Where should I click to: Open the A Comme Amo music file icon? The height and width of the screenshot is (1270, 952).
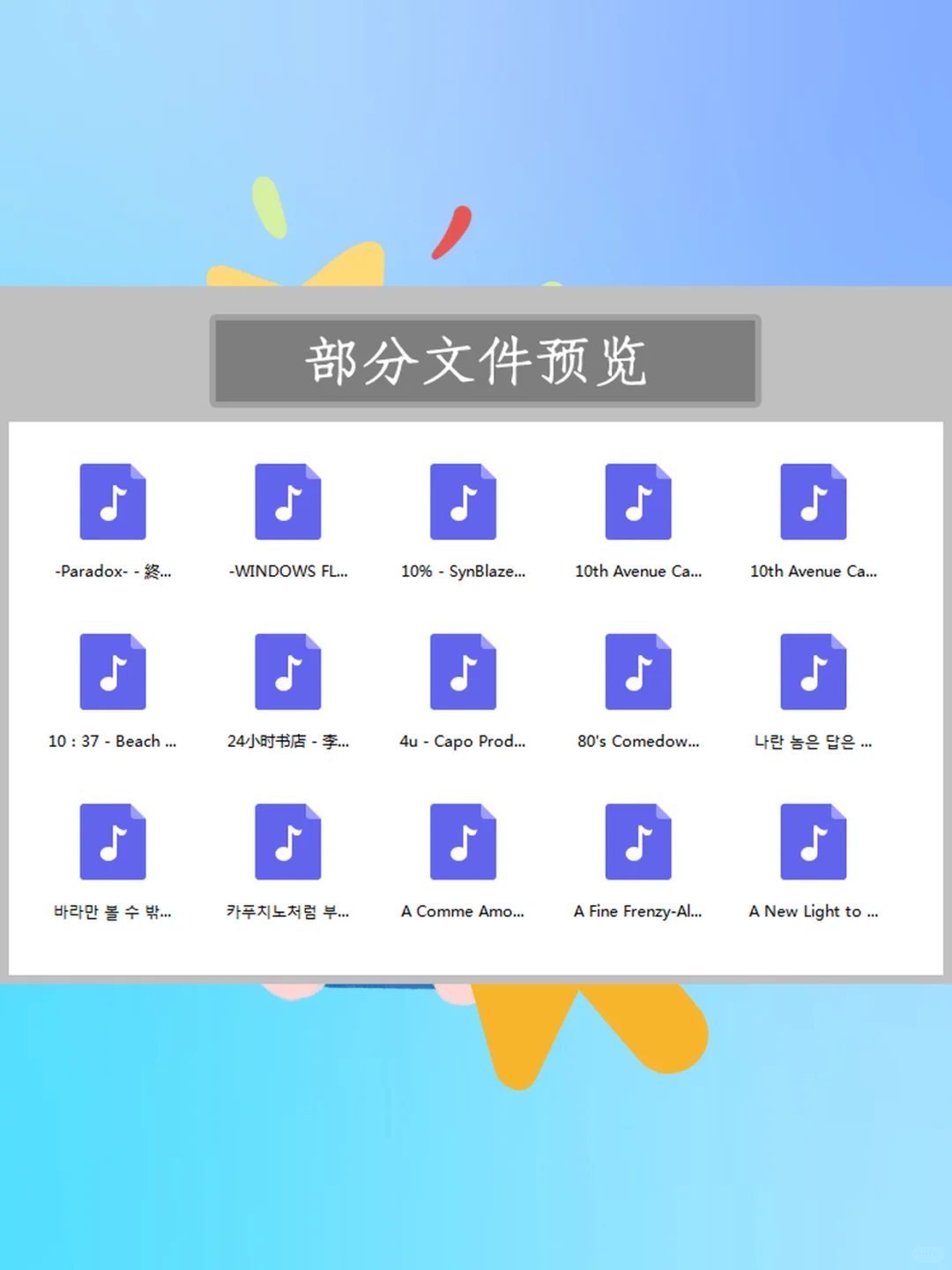coord(463,840)
